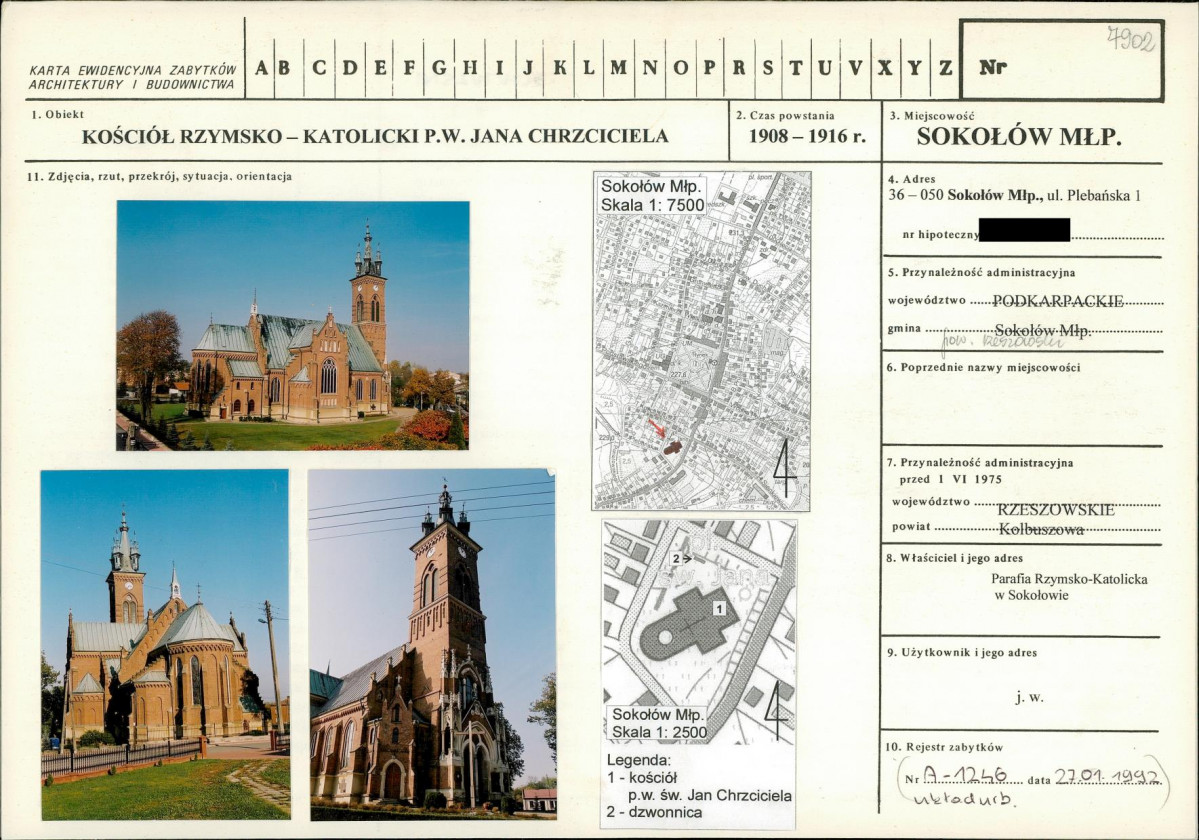
Task: Click the Nr field box
Action: [x=1061, y=60]
